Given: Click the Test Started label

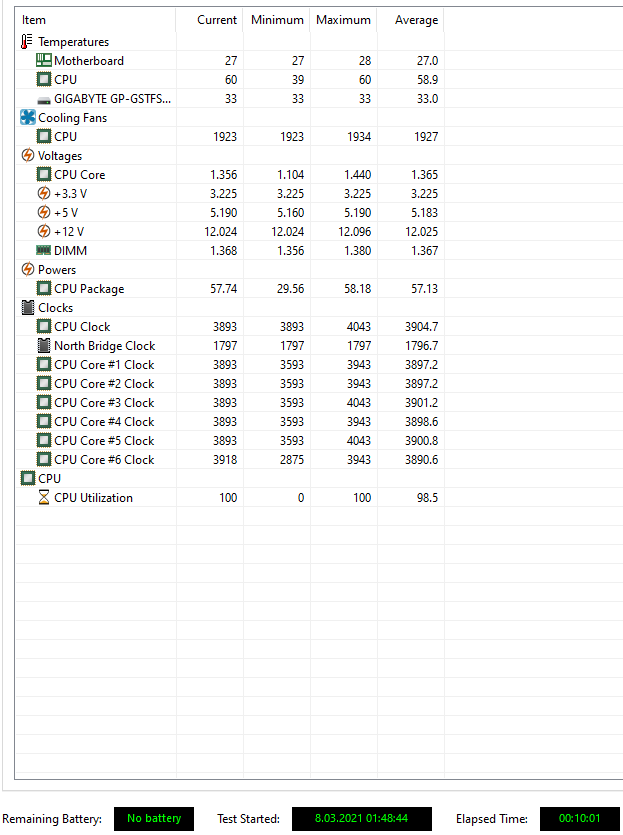Looking at the screenshot, I should (248, 819).
